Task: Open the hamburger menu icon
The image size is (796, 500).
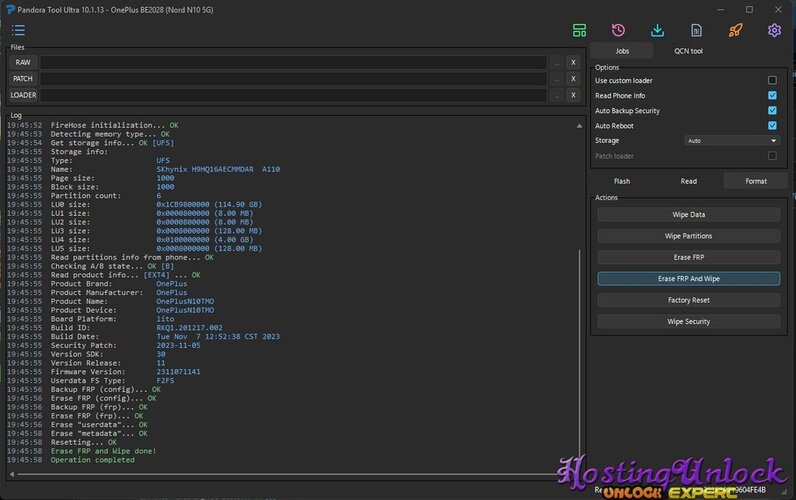Action: (x=18, y=30)
